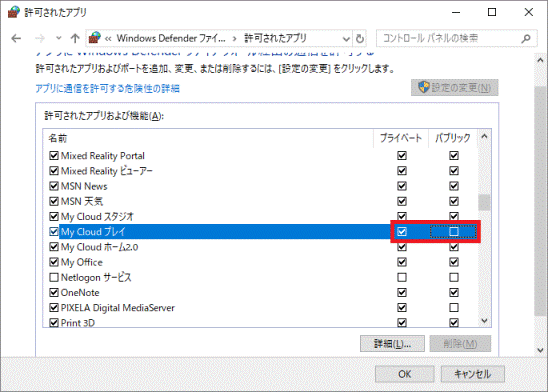Click the 削除(M) button
The height and width of the screenshot is (392, 548).
pyautogui.click(x=460, y=344)
